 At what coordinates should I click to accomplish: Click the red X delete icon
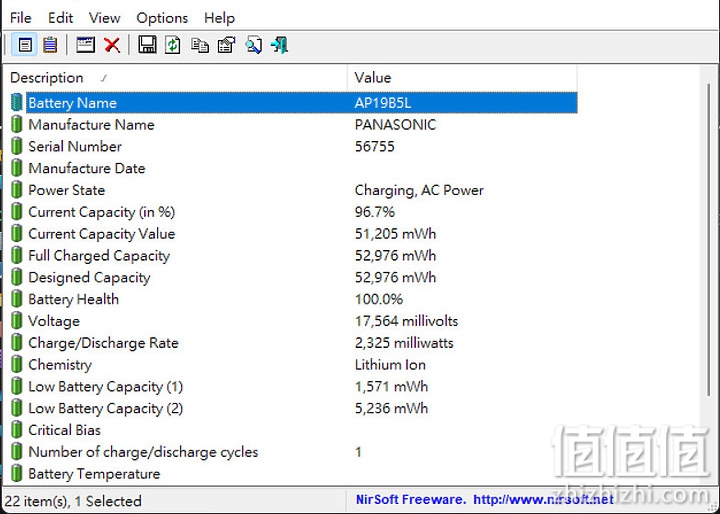[112, 45]
